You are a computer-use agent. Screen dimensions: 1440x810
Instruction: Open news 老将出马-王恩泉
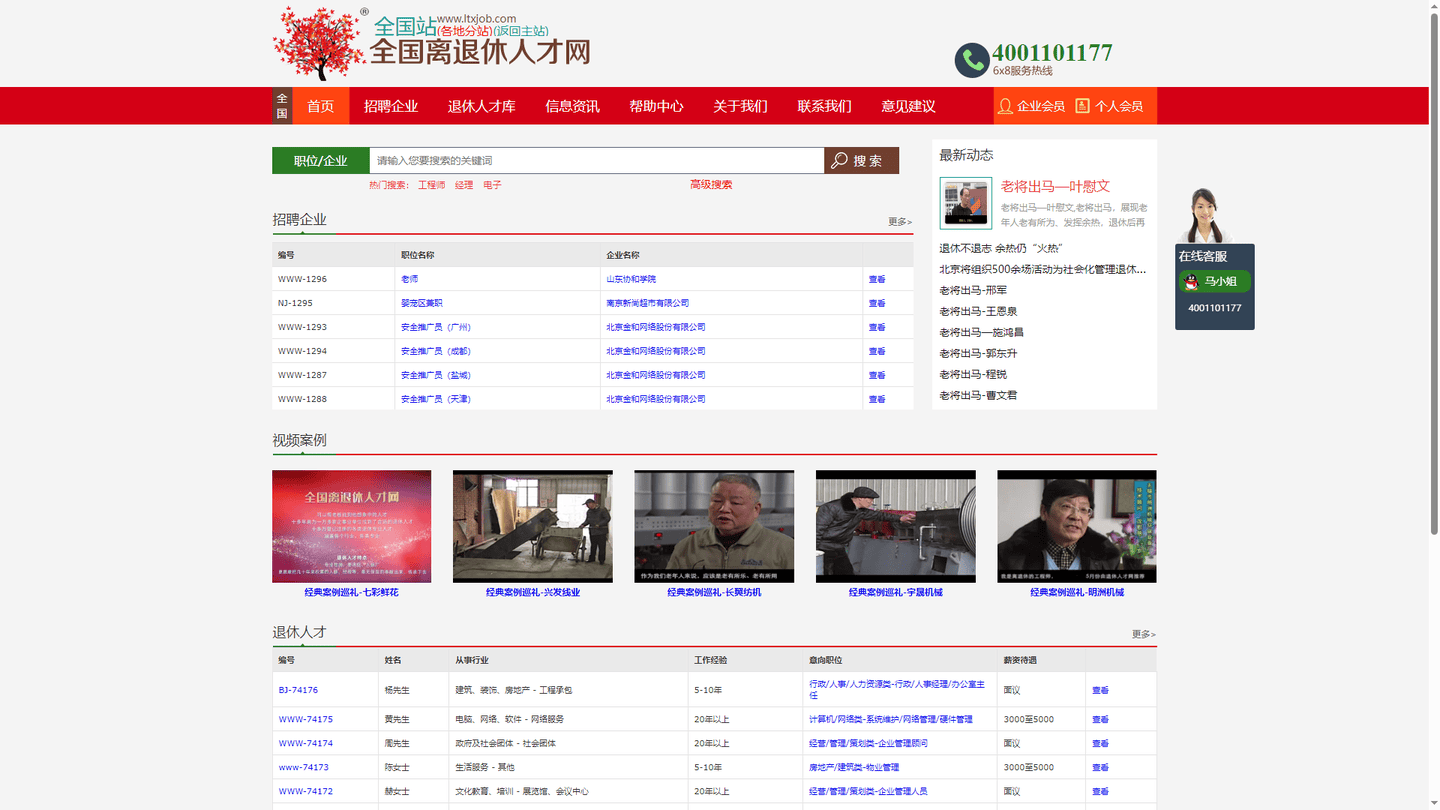click(978, 311)
